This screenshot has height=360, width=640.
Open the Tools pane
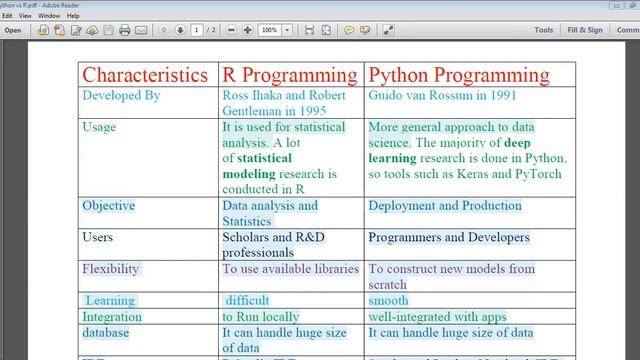pos(544,30)
